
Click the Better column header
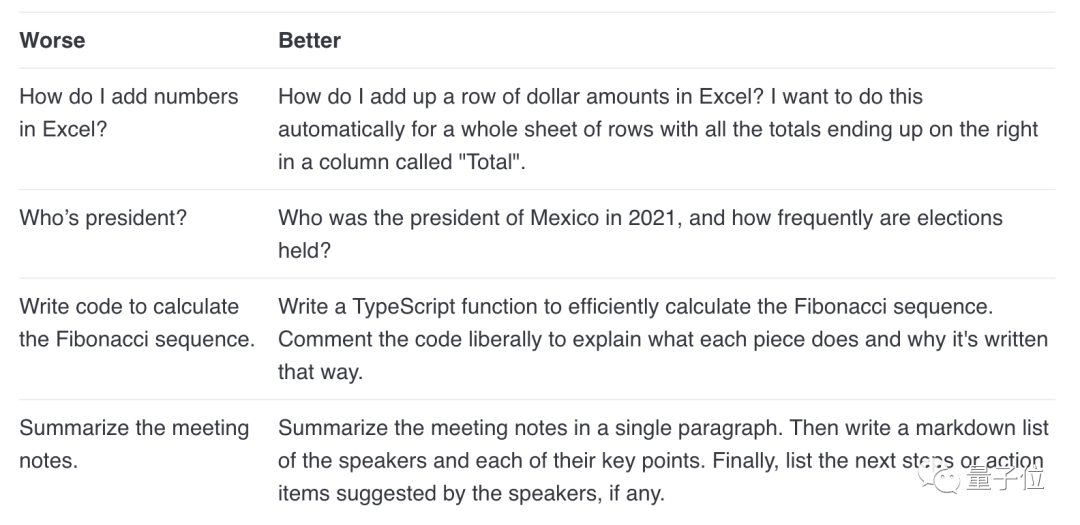tap(309, 40)
